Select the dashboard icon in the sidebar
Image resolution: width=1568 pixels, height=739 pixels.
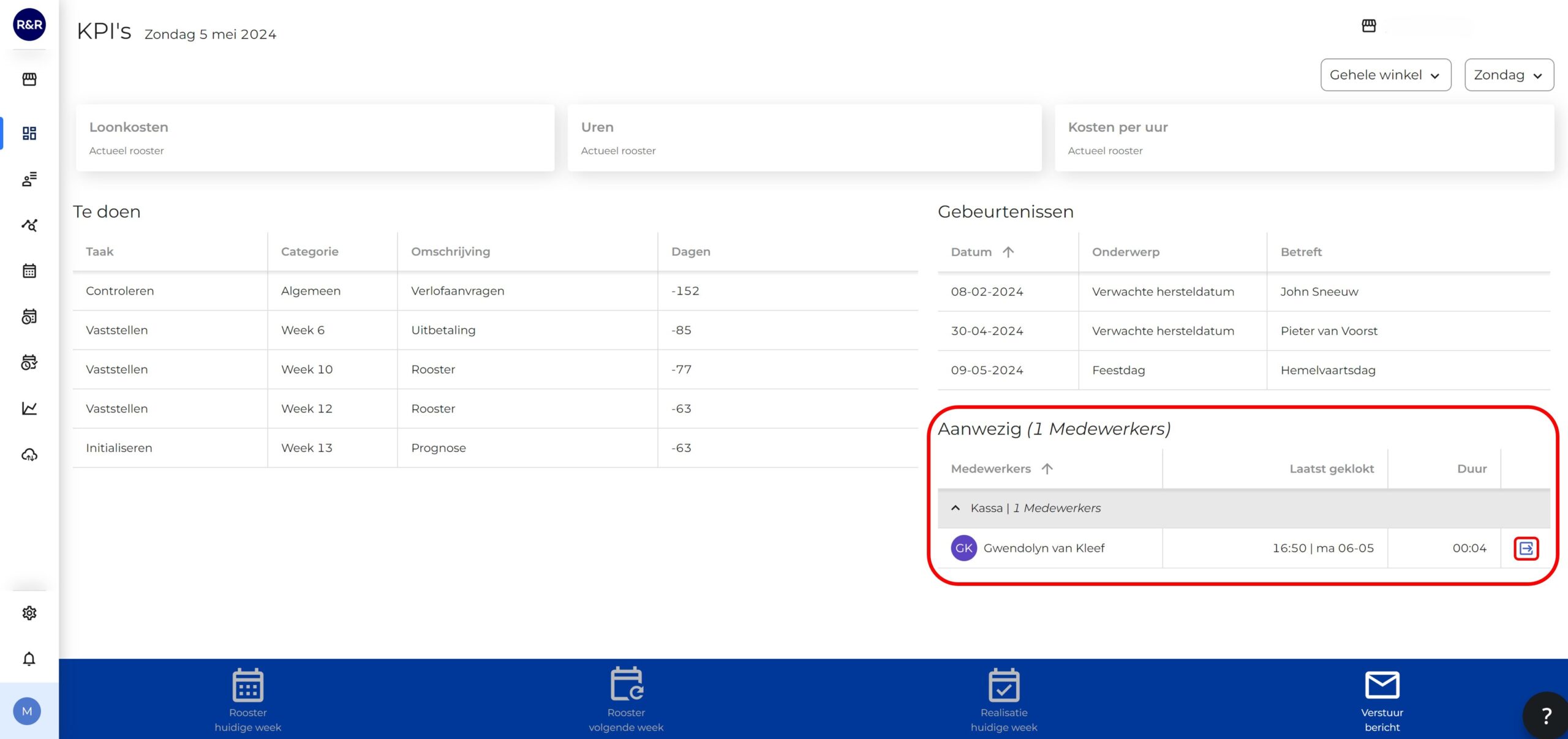pyautogui.click(x=29, y=132)
